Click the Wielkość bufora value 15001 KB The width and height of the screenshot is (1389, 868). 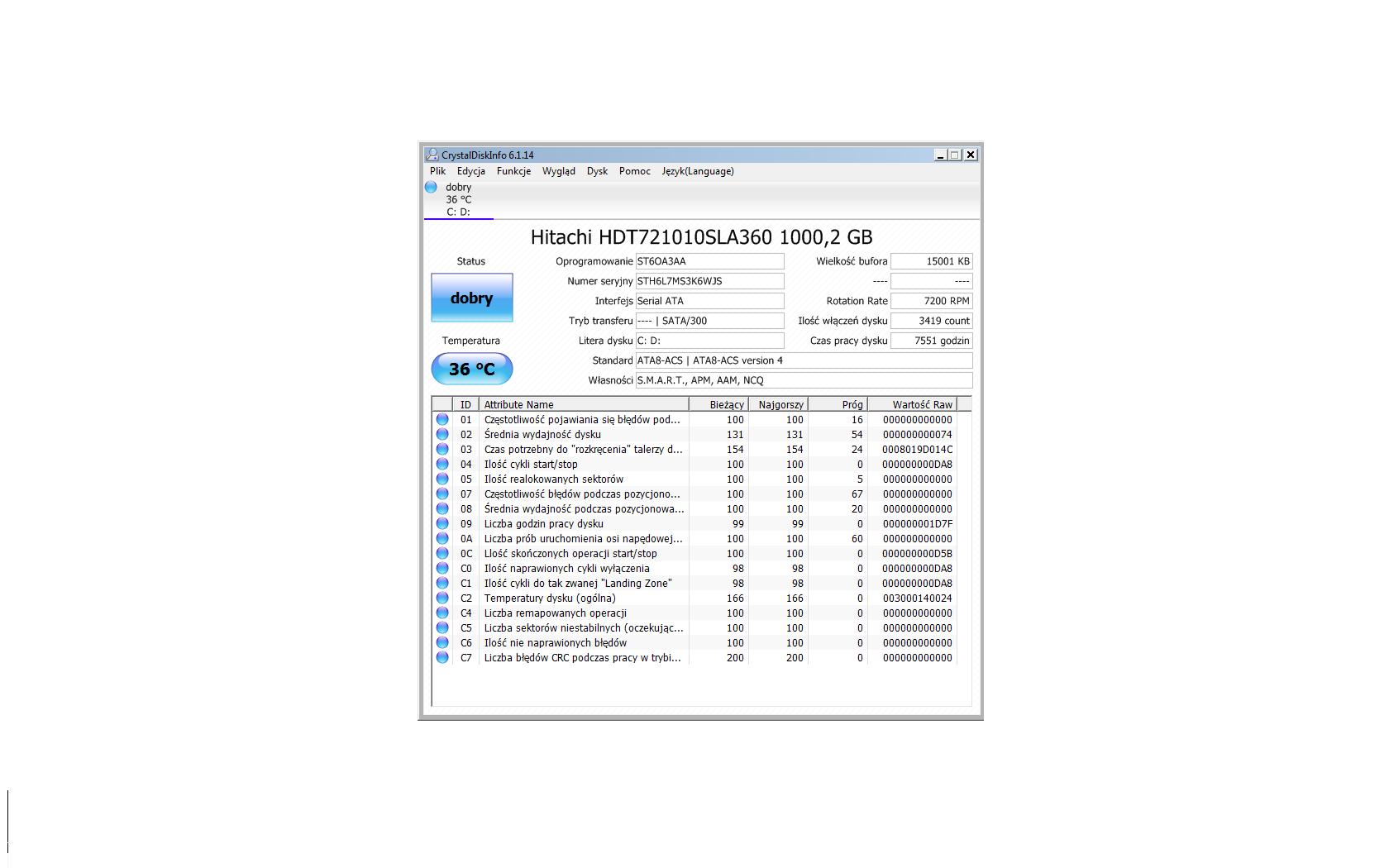pyautogui.click(x=932, y=261)
